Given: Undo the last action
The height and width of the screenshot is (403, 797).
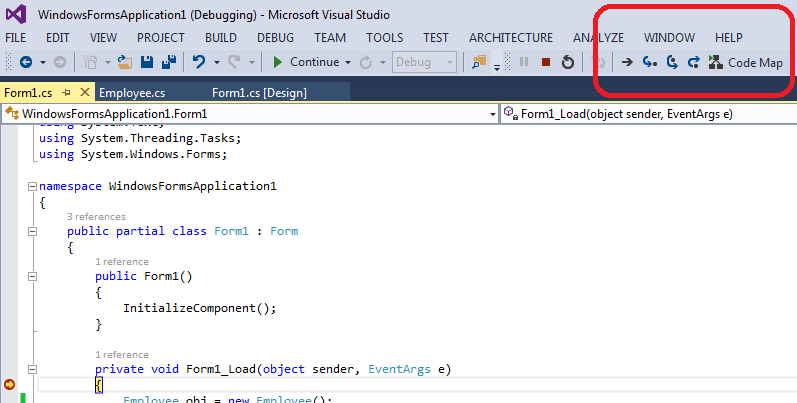Looking at the screenshot, I should pyautogui.click(x=199, y=62).
